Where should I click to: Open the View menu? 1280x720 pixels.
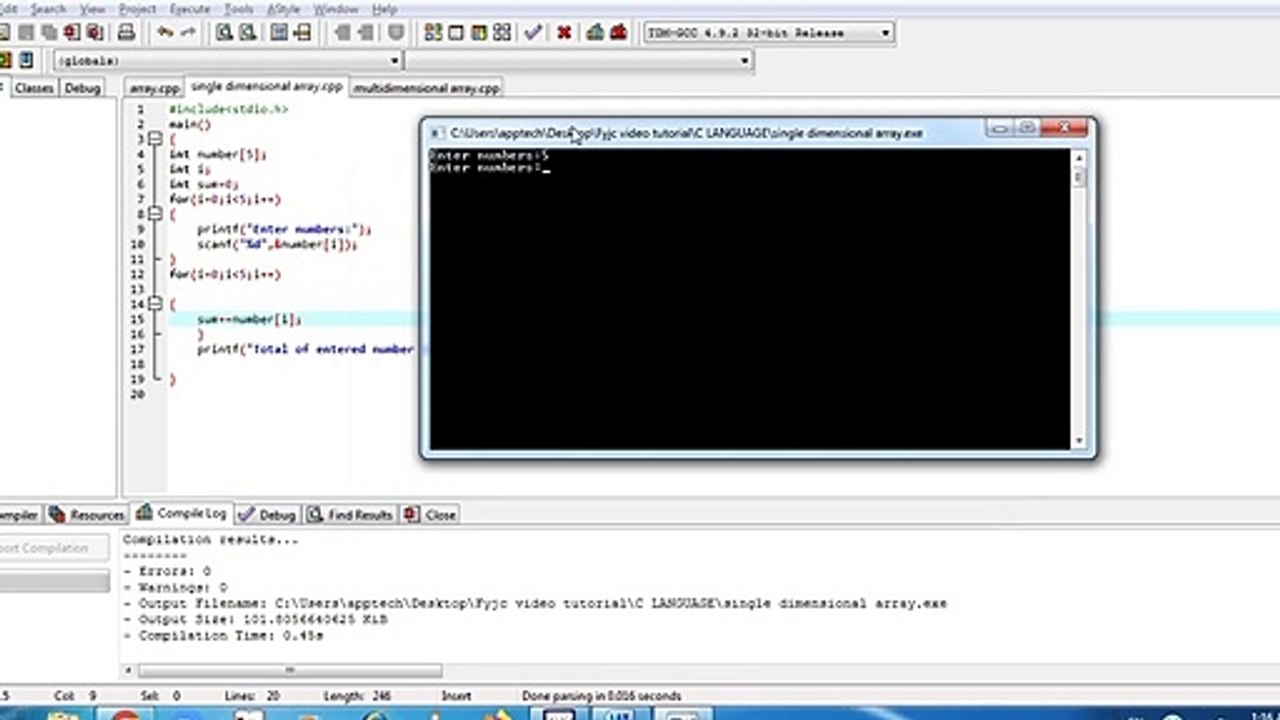(92, 9)
